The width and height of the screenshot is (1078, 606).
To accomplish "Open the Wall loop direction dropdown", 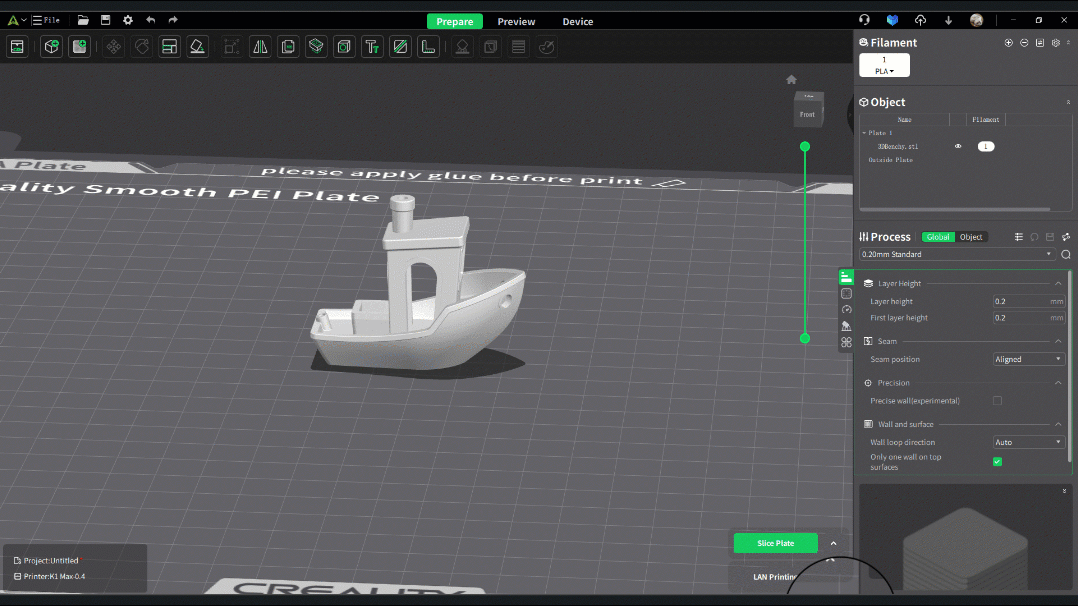I will 1028,442.
